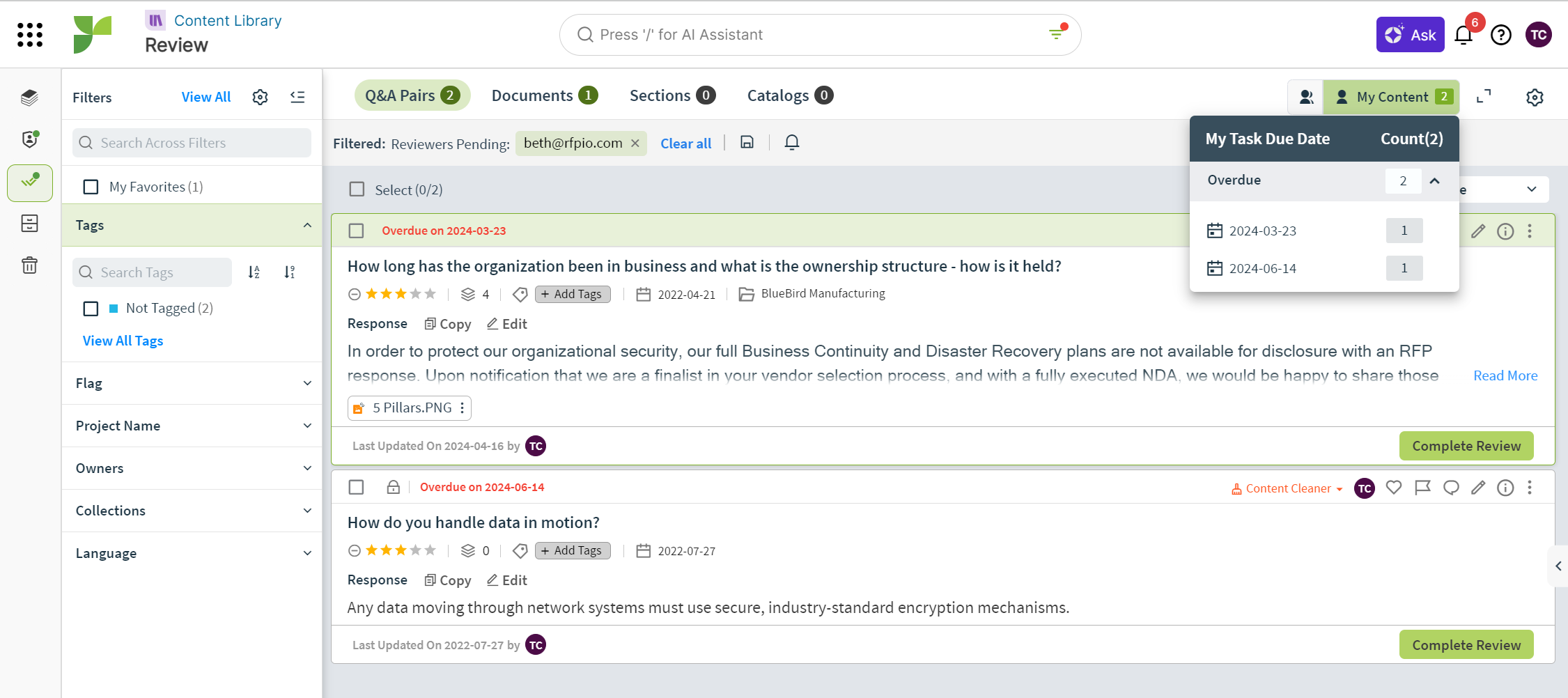Select the Overdue on 2024-03-23 item checkbox
Image resolution: width=1568 pixels, height=698 pixels.
[x=356, y=231]
